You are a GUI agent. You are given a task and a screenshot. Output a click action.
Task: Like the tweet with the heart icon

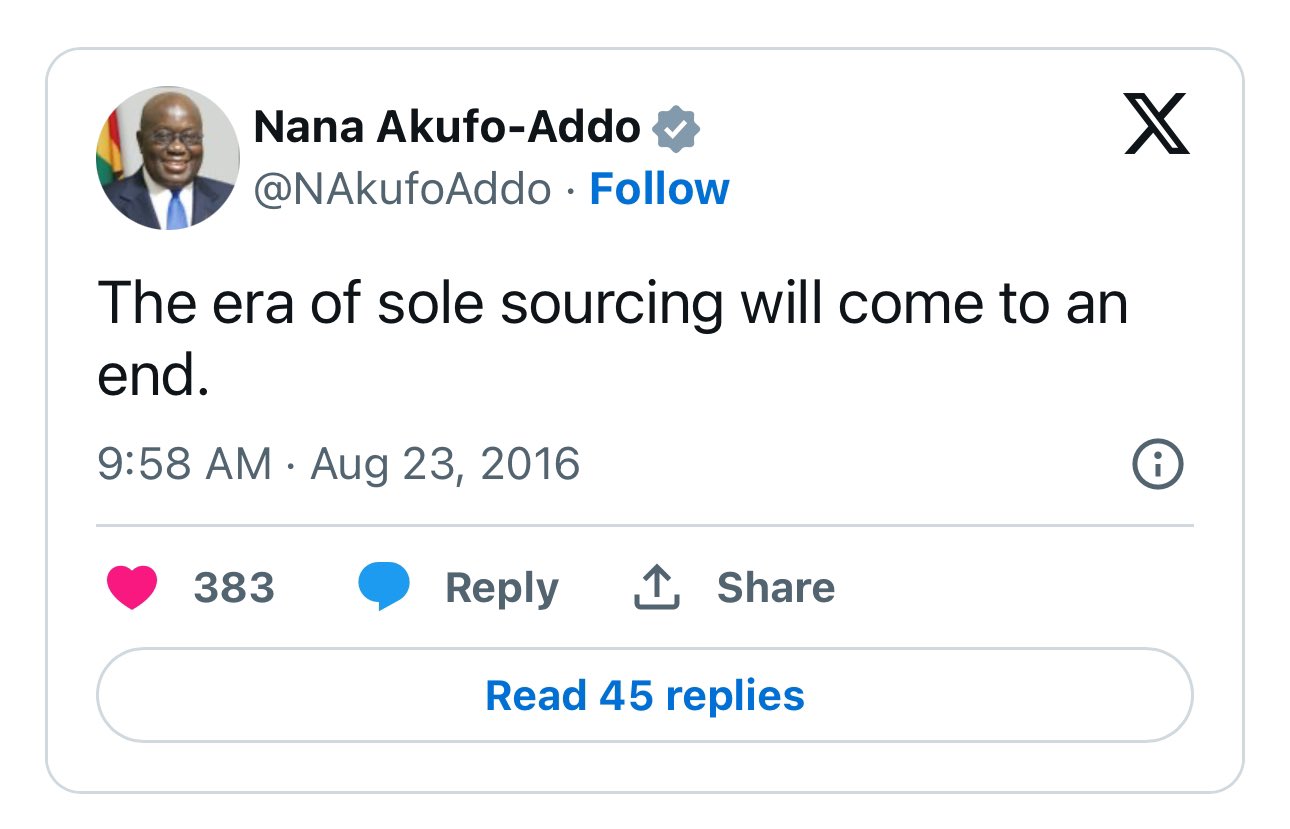131,587
